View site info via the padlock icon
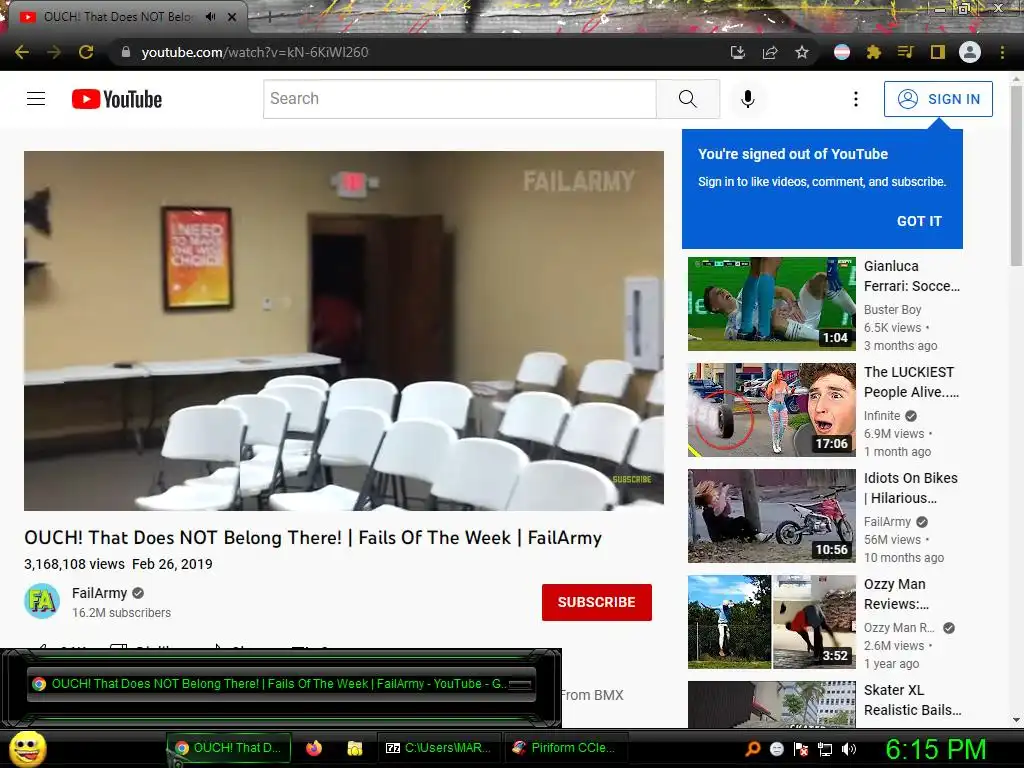1024x768 pixels. pos(126,52)
